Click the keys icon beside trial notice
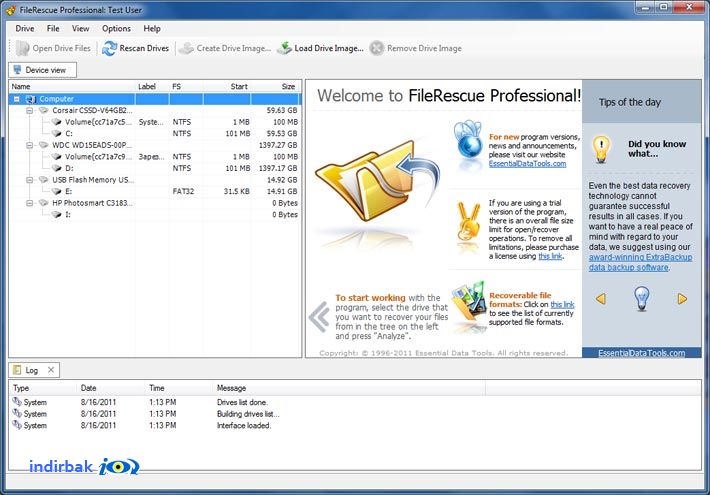Viewport: 710px width, 495px height. (468, 222)
